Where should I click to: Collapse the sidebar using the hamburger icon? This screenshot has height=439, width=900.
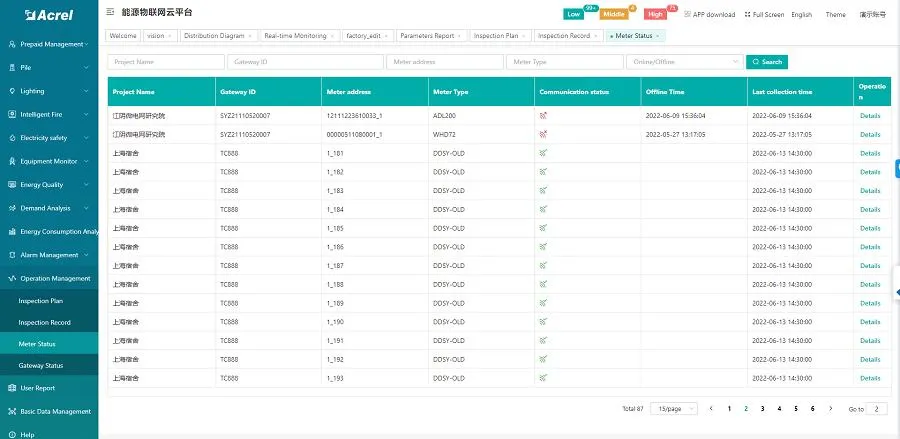[x=110, y=12]
